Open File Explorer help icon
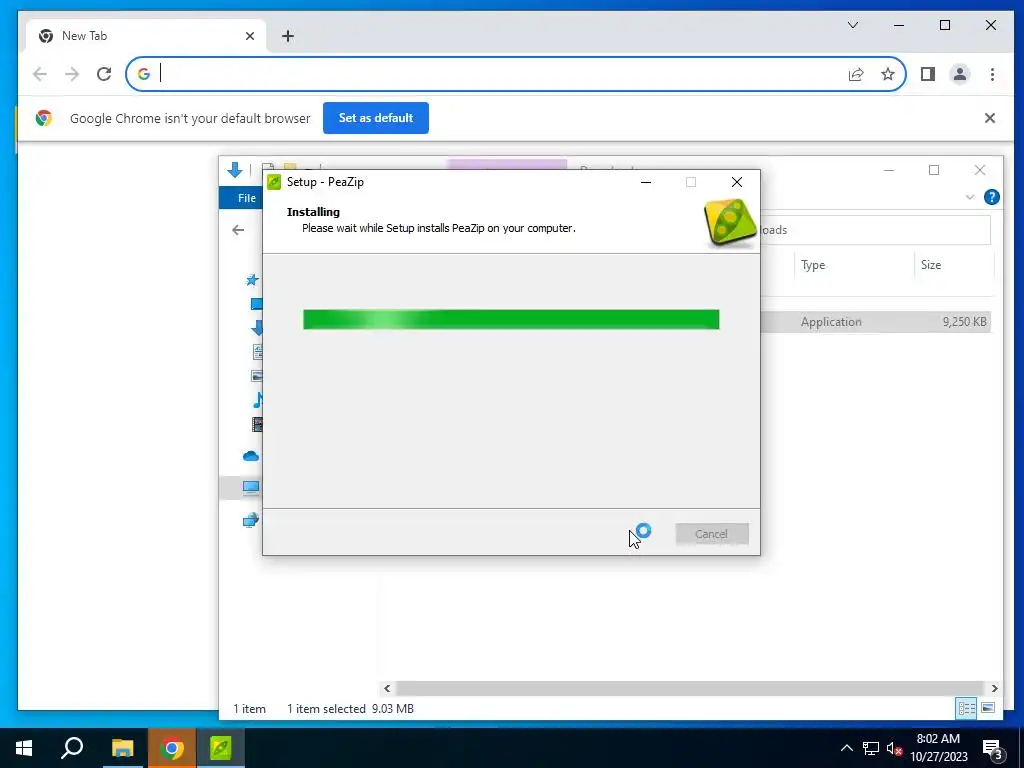The image size is (1024, 768). (991, 197)
